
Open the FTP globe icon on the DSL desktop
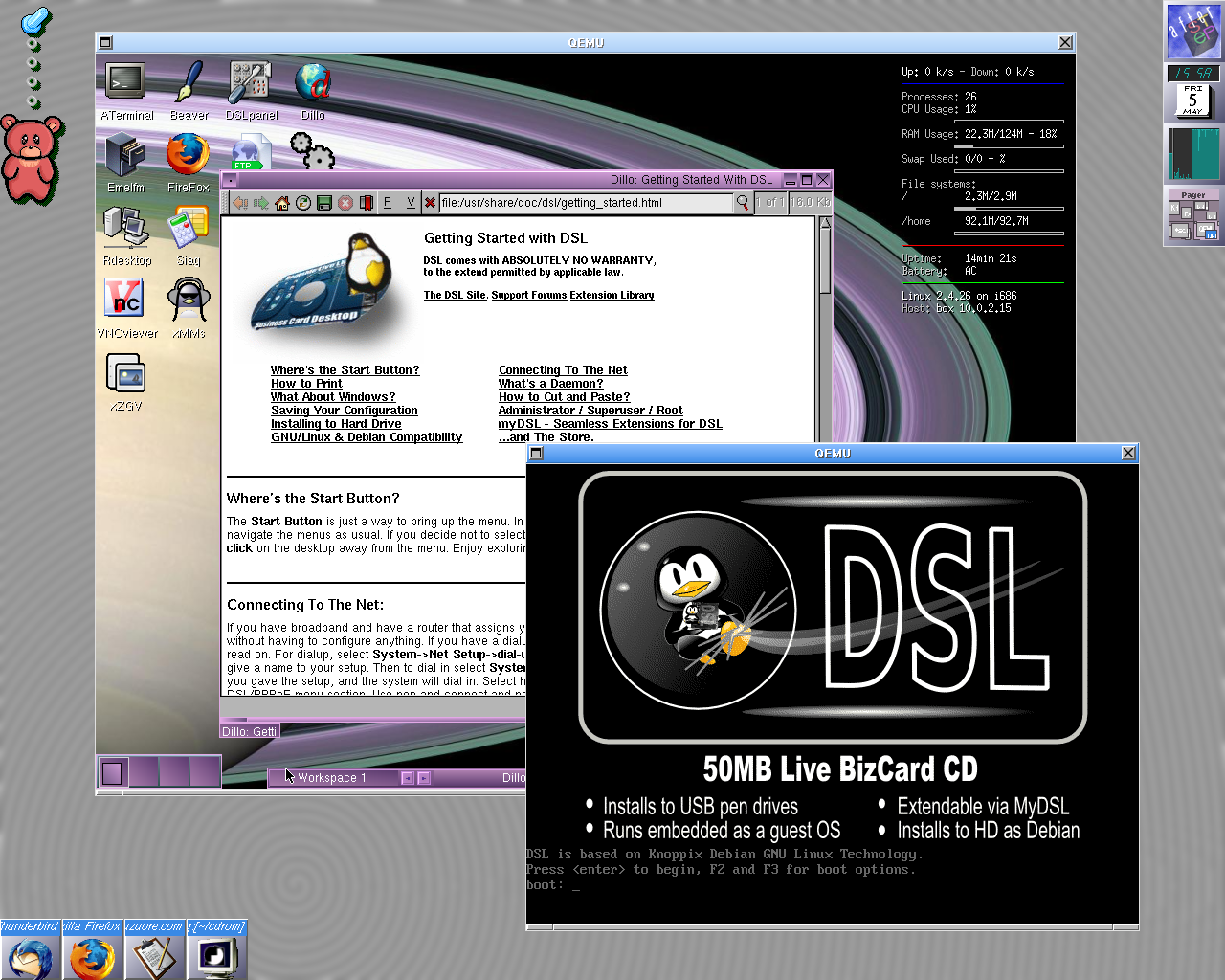(251, 153)
